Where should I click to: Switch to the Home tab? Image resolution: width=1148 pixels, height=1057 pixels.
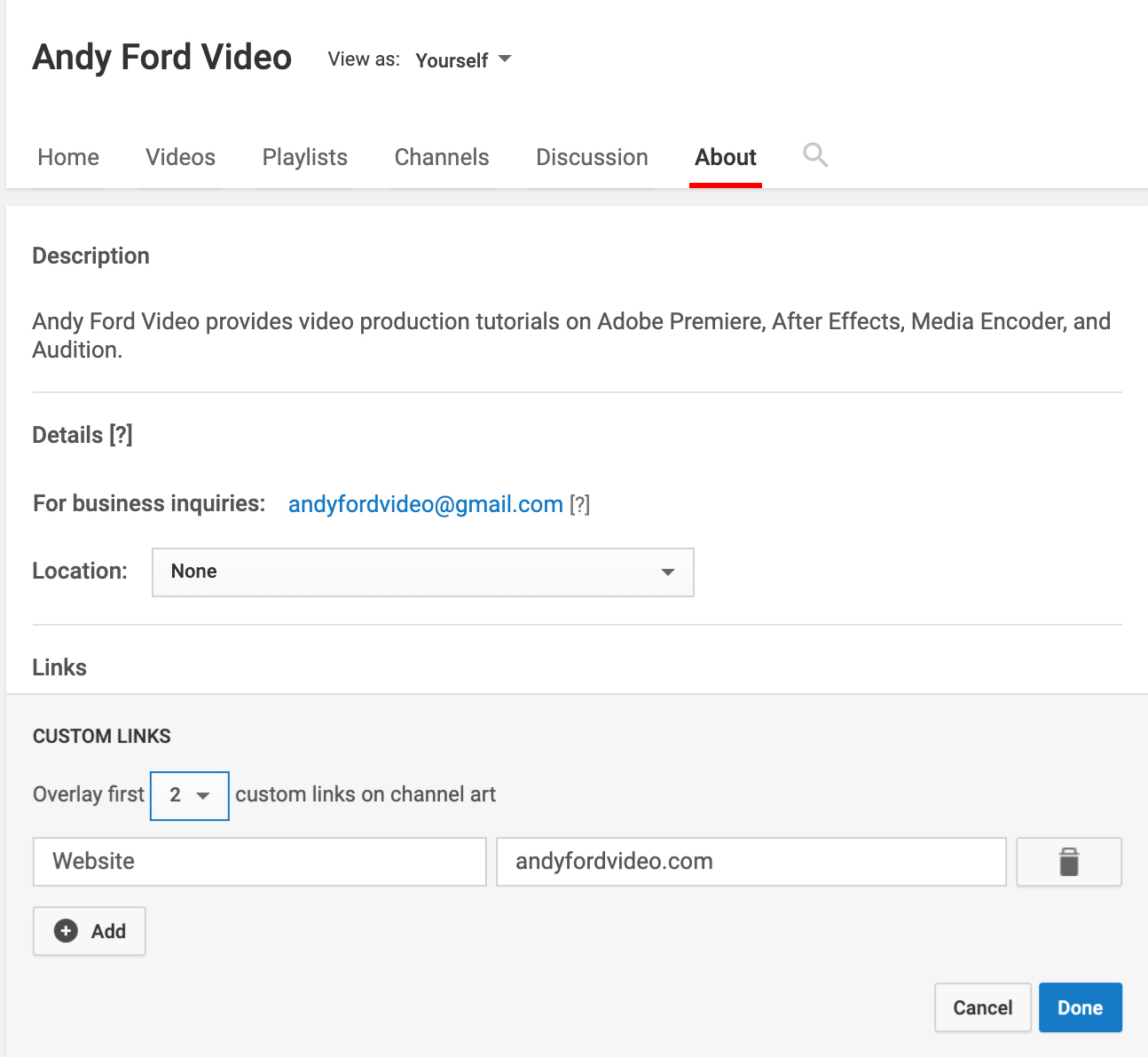pos(68,158)
